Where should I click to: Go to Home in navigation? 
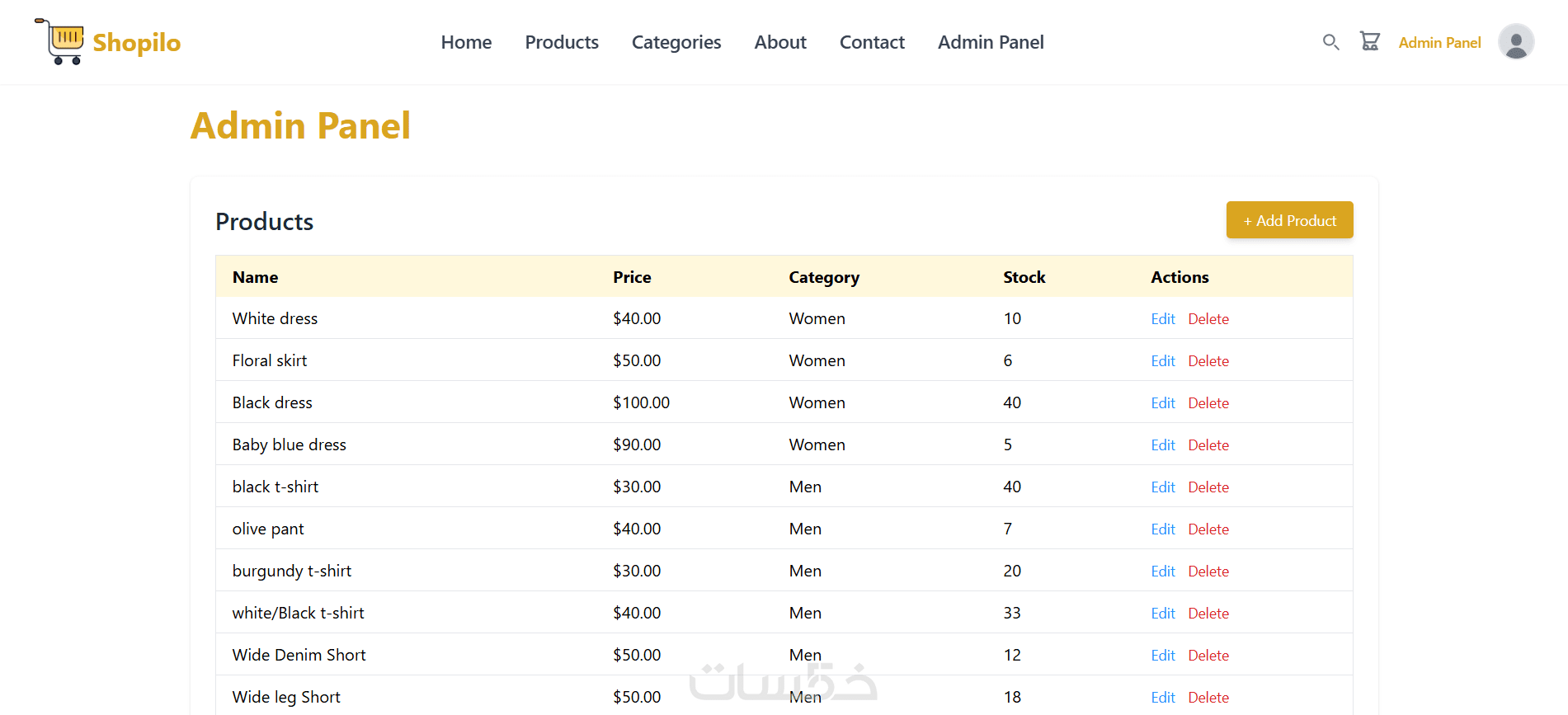(466, 42)
